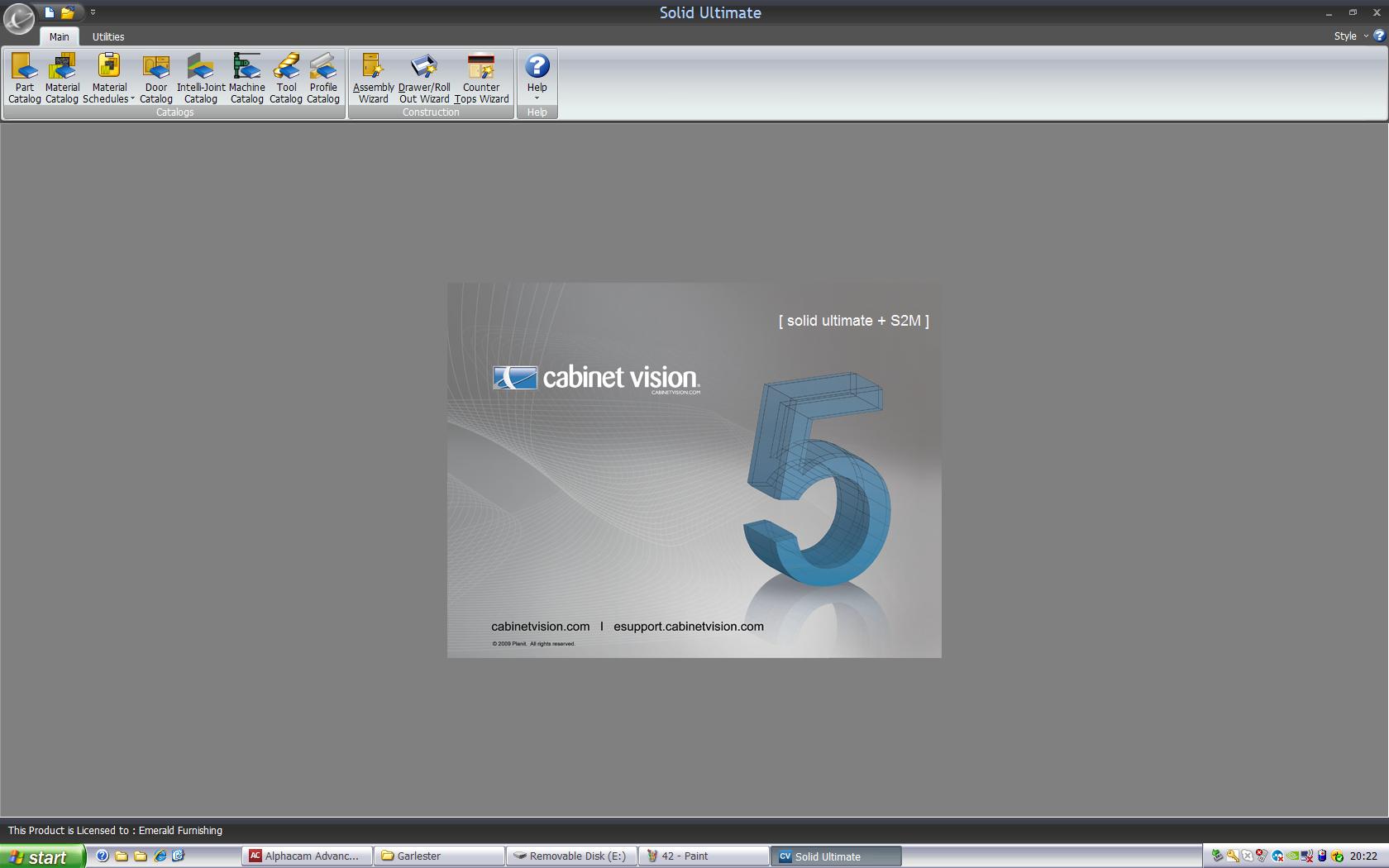Expand the quick access toolbar customize arrow

[93, 12]
